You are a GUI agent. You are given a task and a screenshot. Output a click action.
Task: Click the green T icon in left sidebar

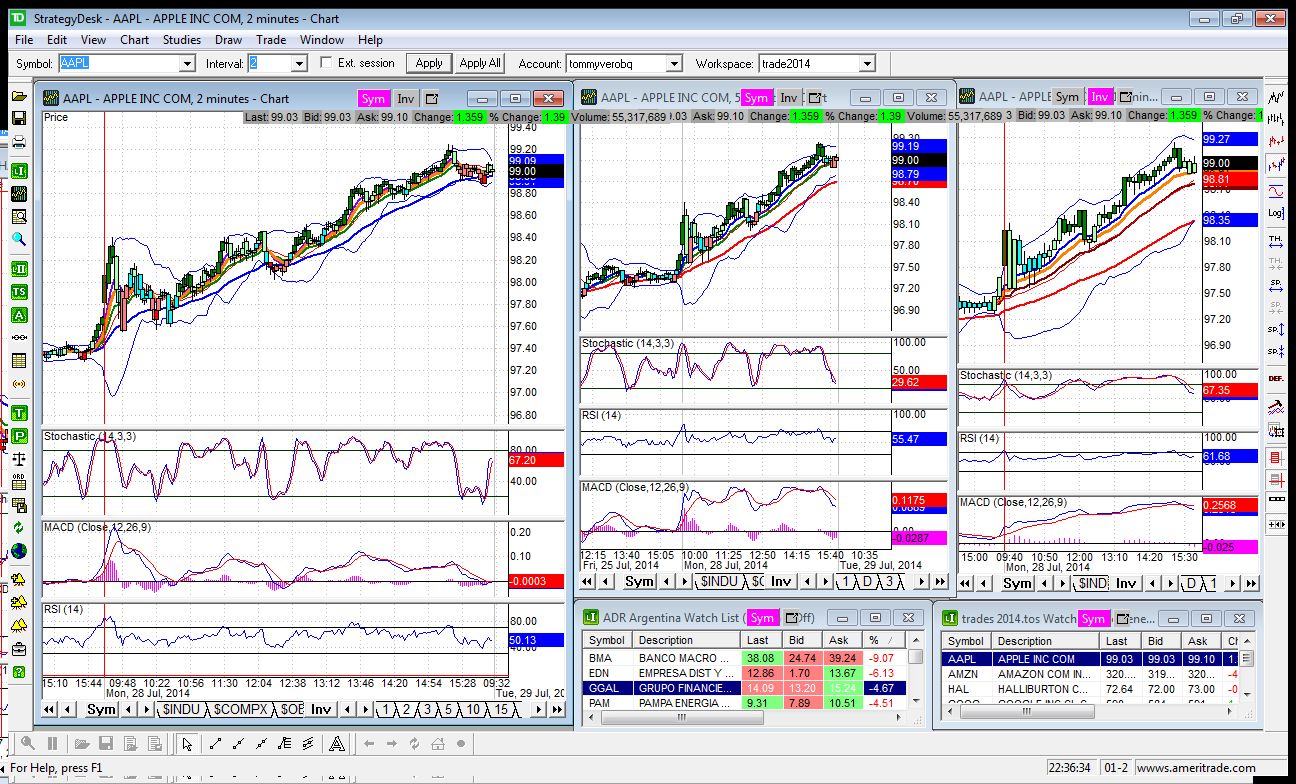18,413
